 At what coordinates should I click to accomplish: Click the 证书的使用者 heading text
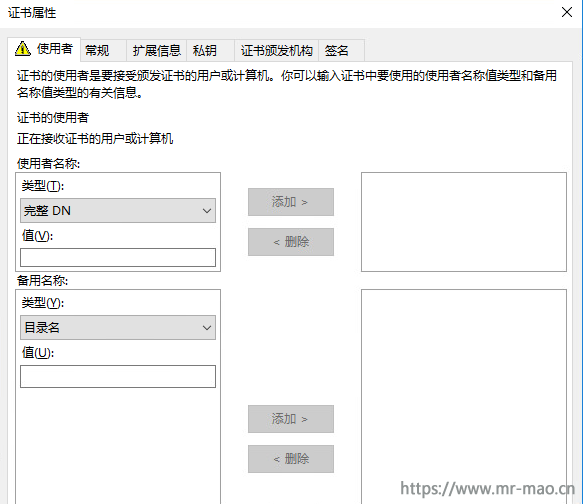coord(53,118)
